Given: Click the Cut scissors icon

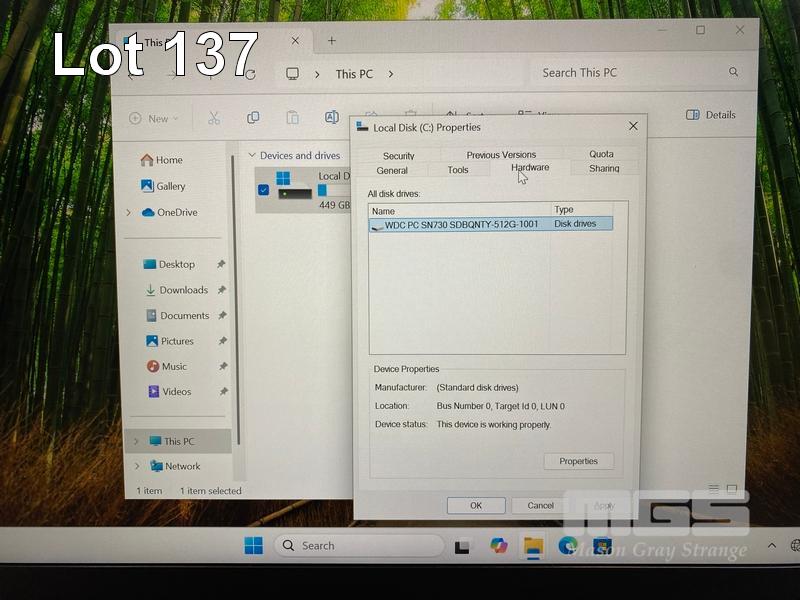Looking at the screenshot, I should pos(214,118).
